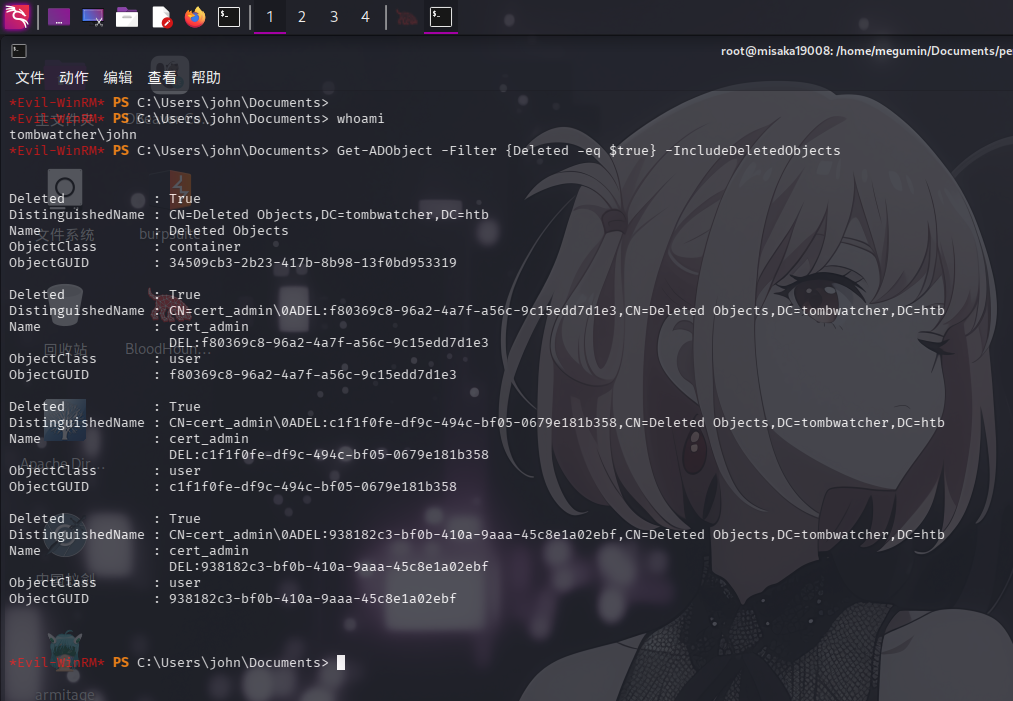Open the 编辑 menu
The image size is (1013, 701).
coord(118,78)
